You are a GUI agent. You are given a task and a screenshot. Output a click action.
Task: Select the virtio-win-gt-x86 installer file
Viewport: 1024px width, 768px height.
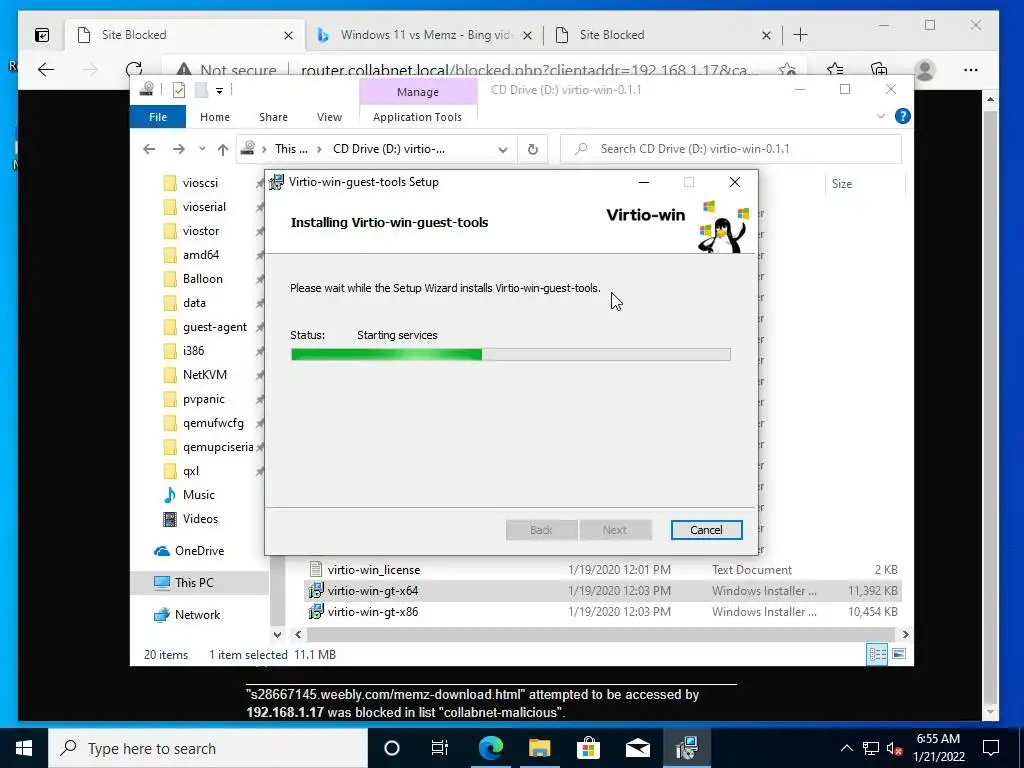(372, 612)
